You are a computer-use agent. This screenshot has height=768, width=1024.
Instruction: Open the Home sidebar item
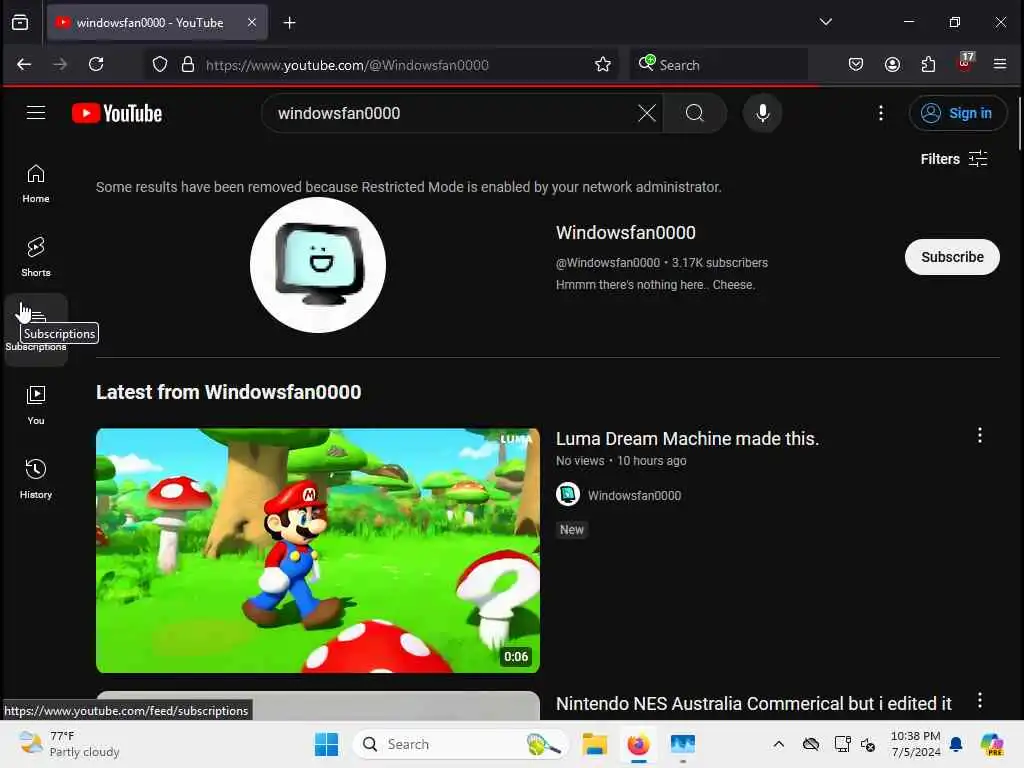[x=36, y=184]
